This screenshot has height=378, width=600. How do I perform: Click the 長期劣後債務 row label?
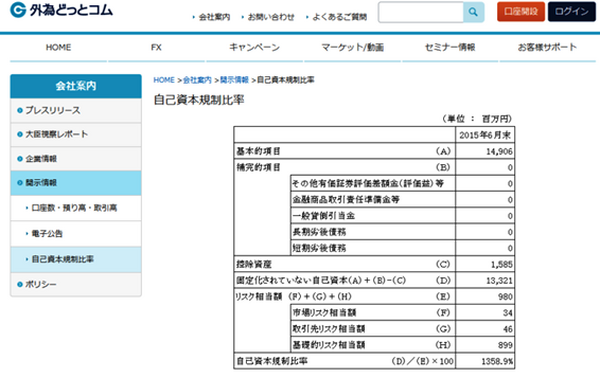tap(319, 232)
